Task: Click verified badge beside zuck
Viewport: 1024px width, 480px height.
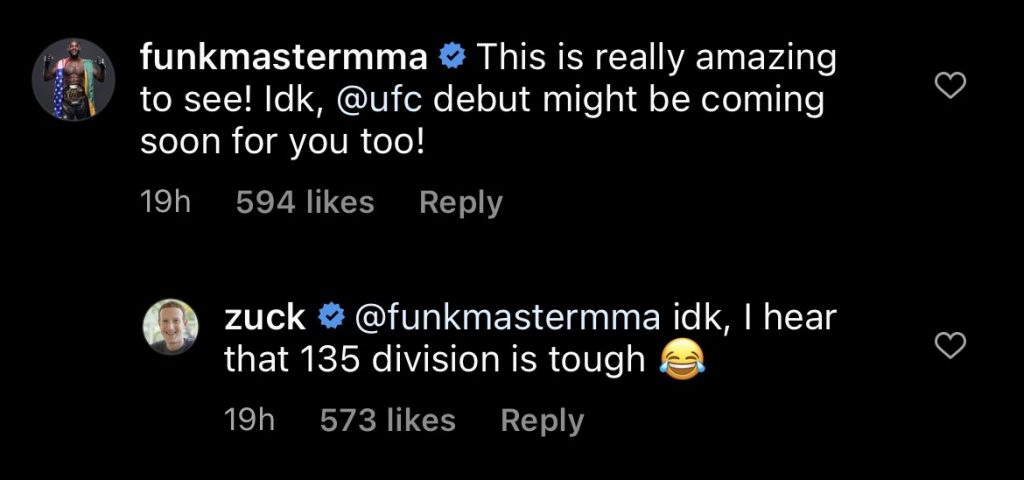Action: [x=329, y=318]
